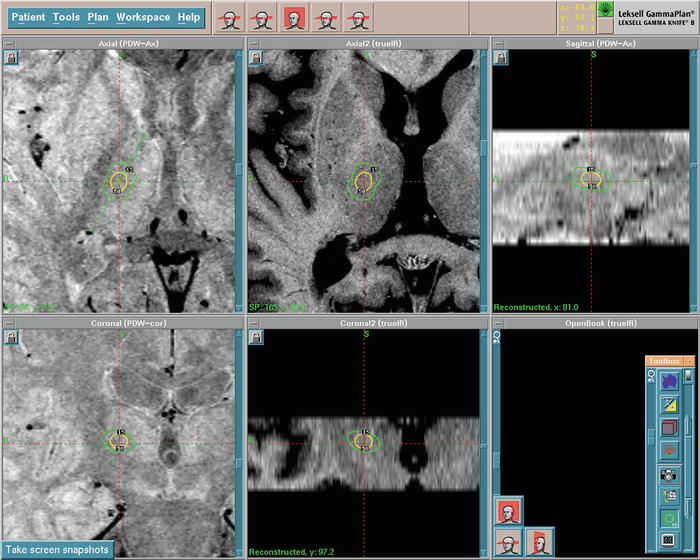Image resolution: width=700 pixels, height=560 pixels.
Task: Click the camera snapshot icon in Toolbox
Action: coord(669,473)
